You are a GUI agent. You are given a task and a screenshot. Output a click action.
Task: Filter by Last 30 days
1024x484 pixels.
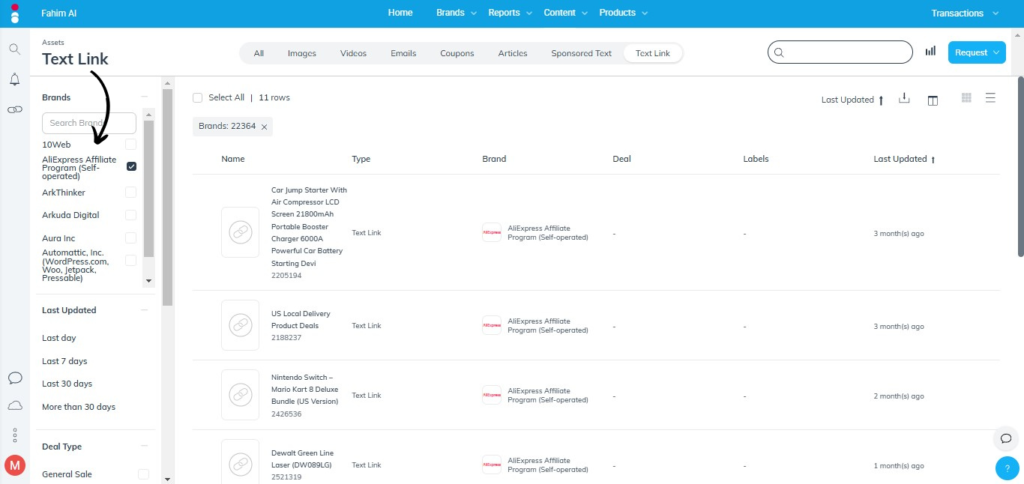point(67,383)
